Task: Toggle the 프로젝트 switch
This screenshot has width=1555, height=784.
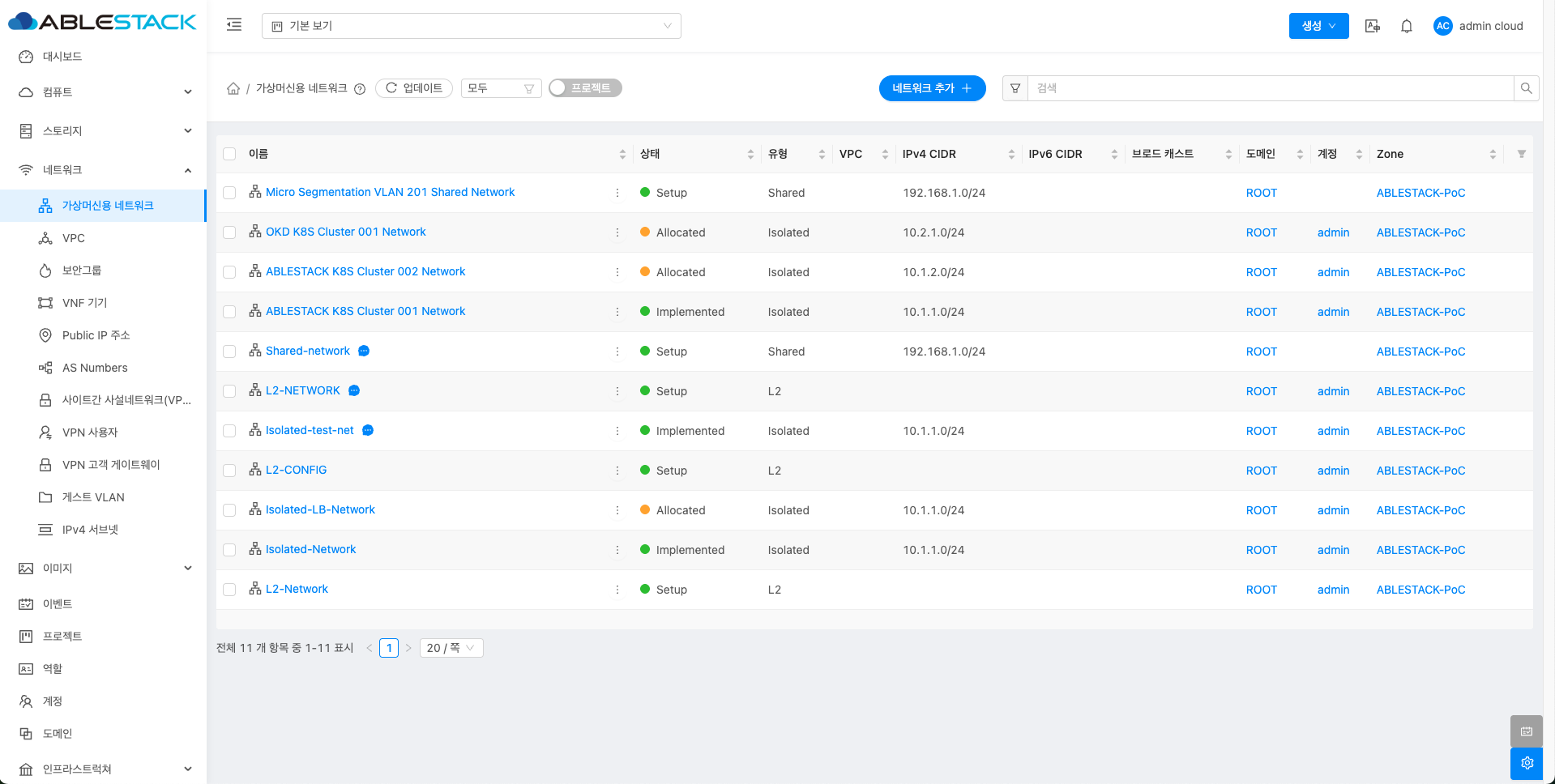Action: click(584, 88)
